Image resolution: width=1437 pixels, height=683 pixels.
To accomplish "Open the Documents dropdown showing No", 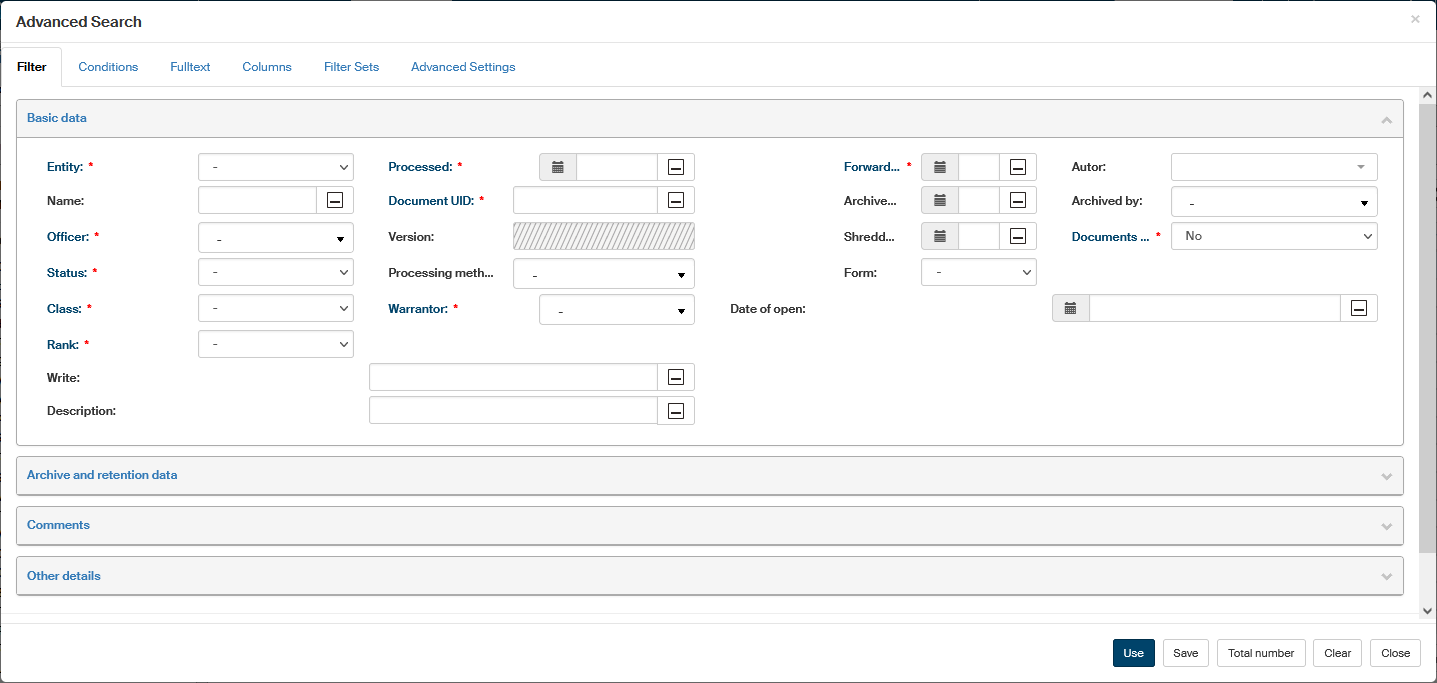I will point(1274,236).
